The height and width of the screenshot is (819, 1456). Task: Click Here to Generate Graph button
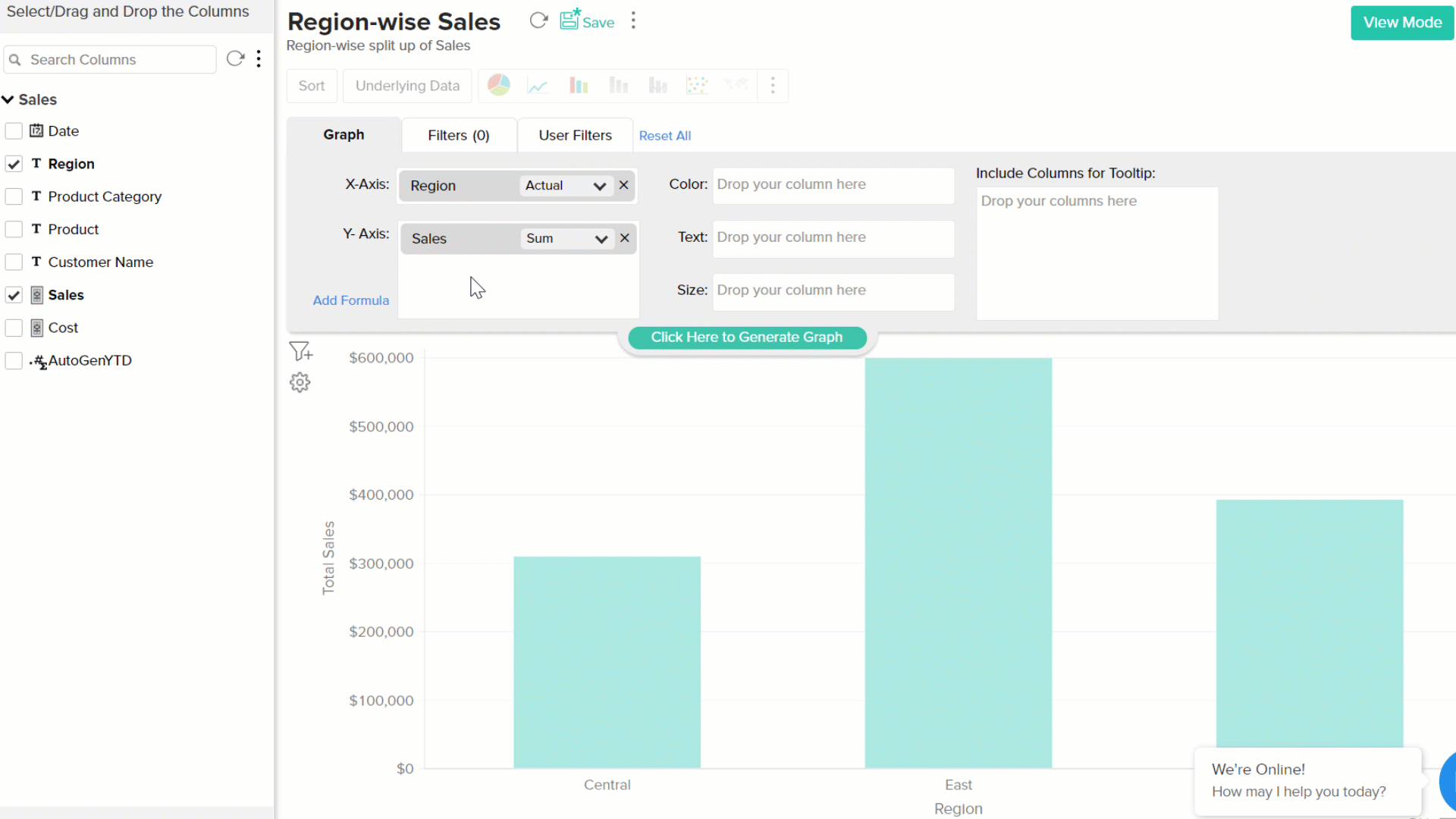(746, 337)
